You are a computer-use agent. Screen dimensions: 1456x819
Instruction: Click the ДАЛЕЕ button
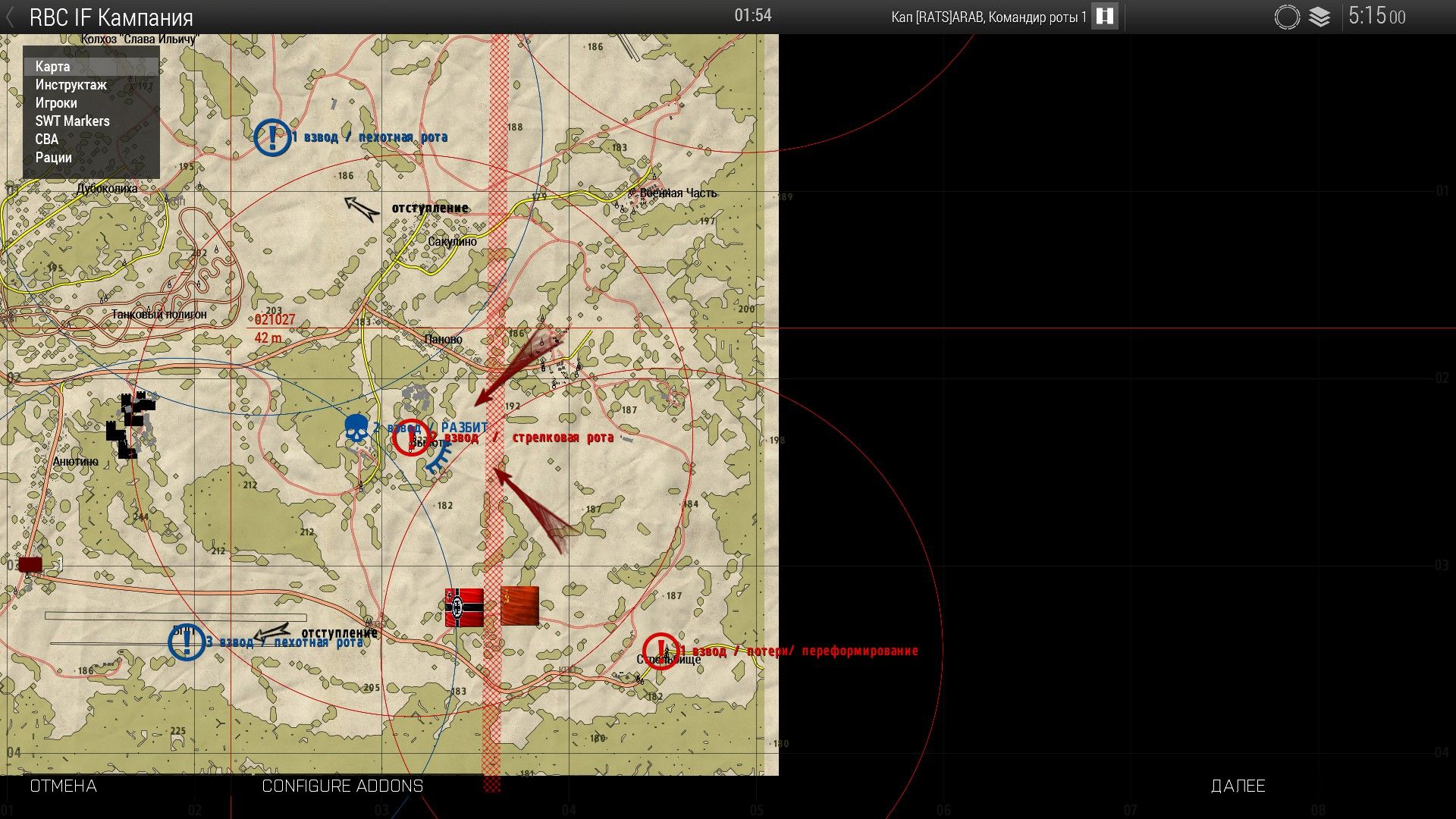point(1238,786)
